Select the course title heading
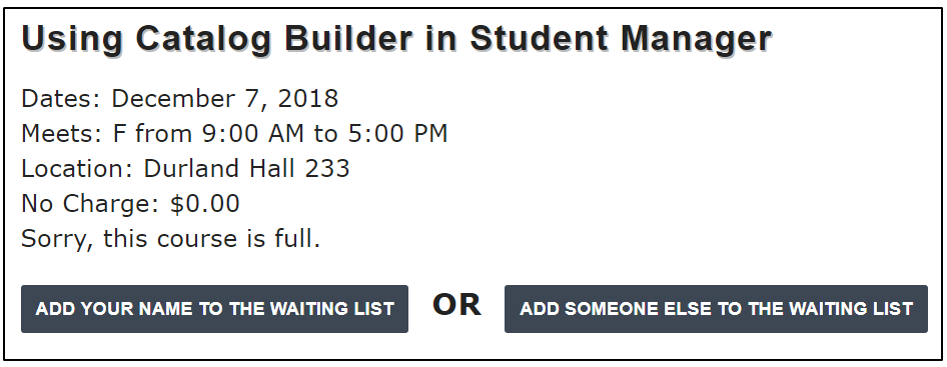Viewport: 947px width, 367px height. point(396,39)
